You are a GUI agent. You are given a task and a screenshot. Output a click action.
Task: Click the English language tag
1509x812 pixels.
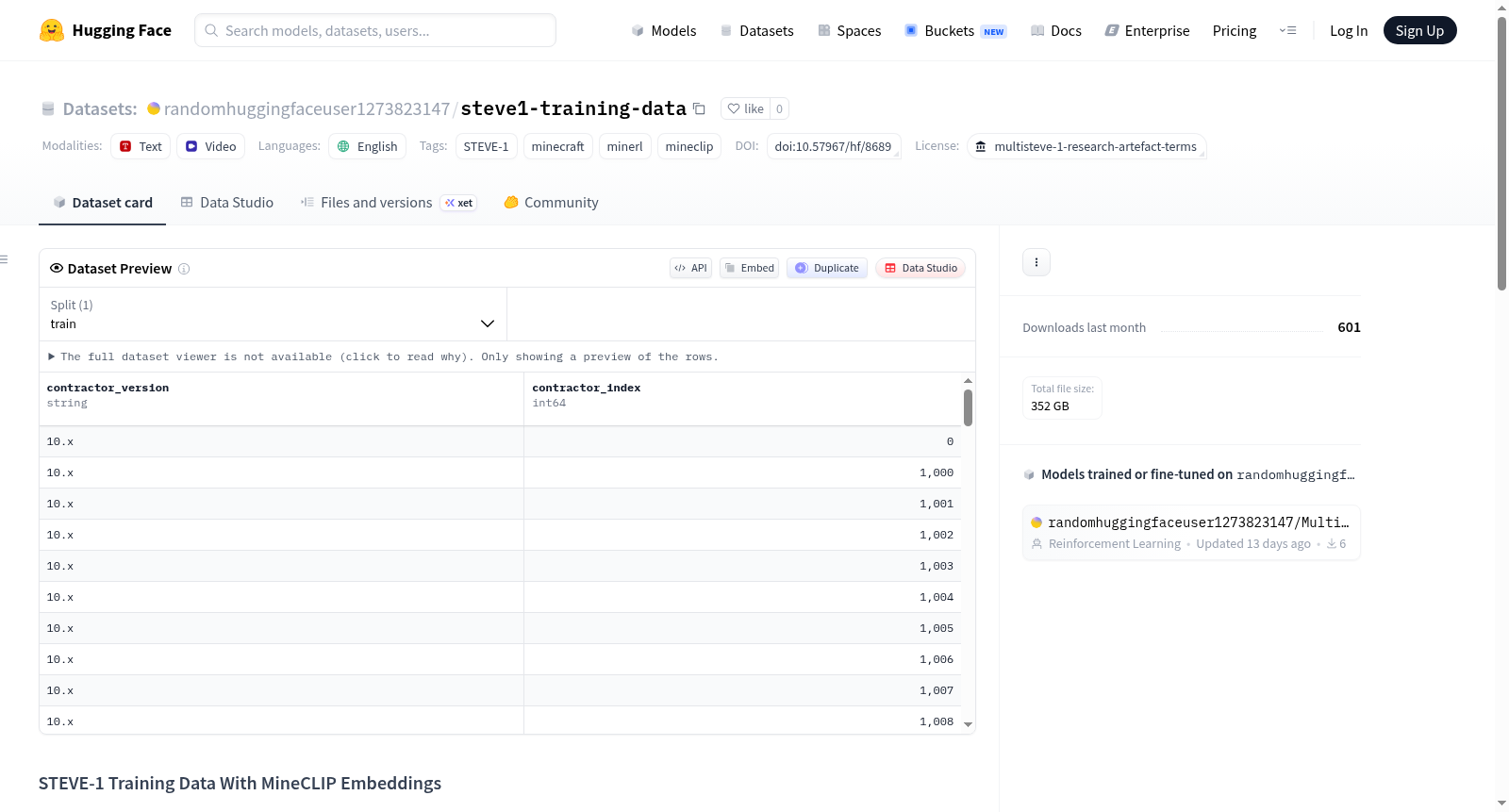367,146
